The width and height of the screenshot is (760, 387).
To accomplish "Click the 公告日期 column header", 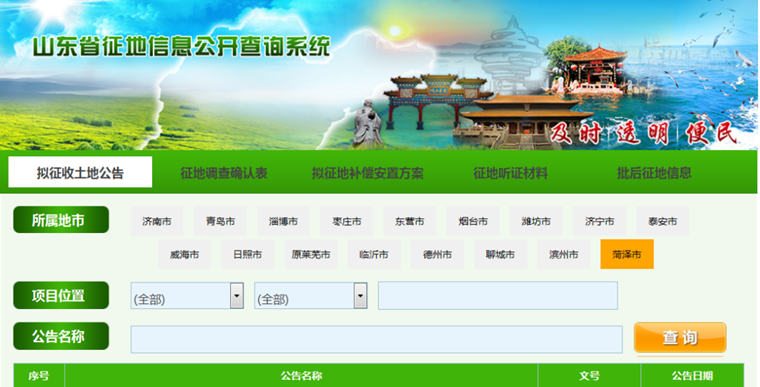I will [692, 376].
